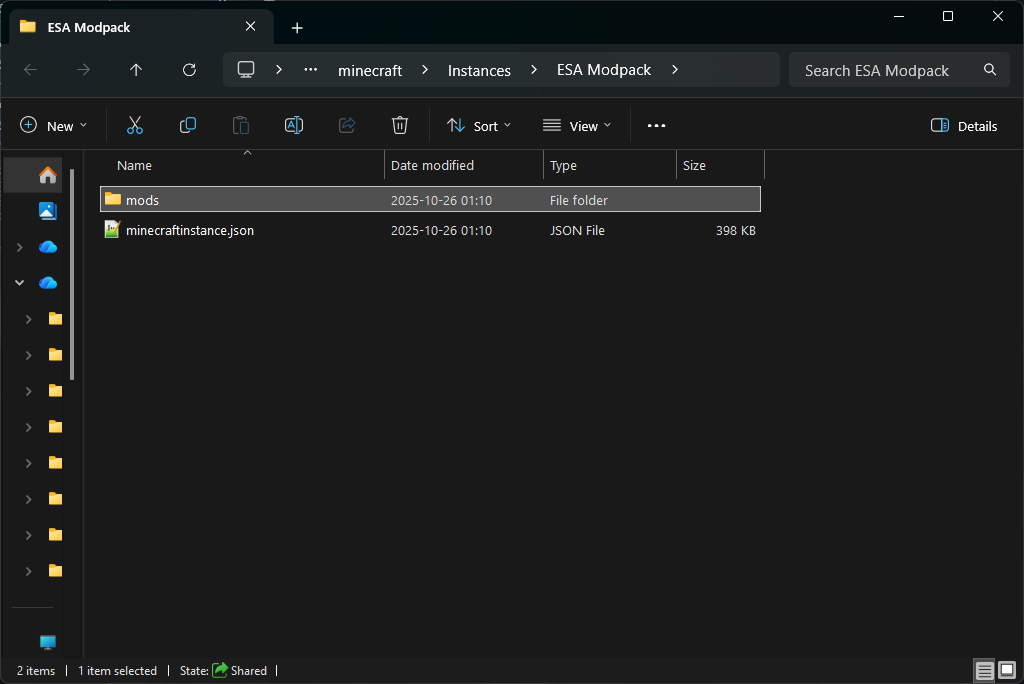Viewport: 1024px width, 684px height.
Task: Click the Copy icon in toolbar
Action: tap(188, 125)
